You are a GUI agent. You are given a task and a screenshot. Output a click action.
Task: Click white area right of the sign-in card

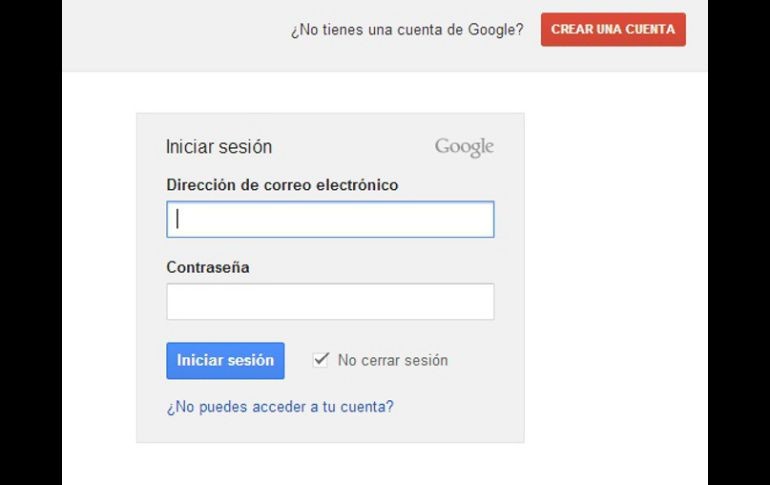click(615, 280)
